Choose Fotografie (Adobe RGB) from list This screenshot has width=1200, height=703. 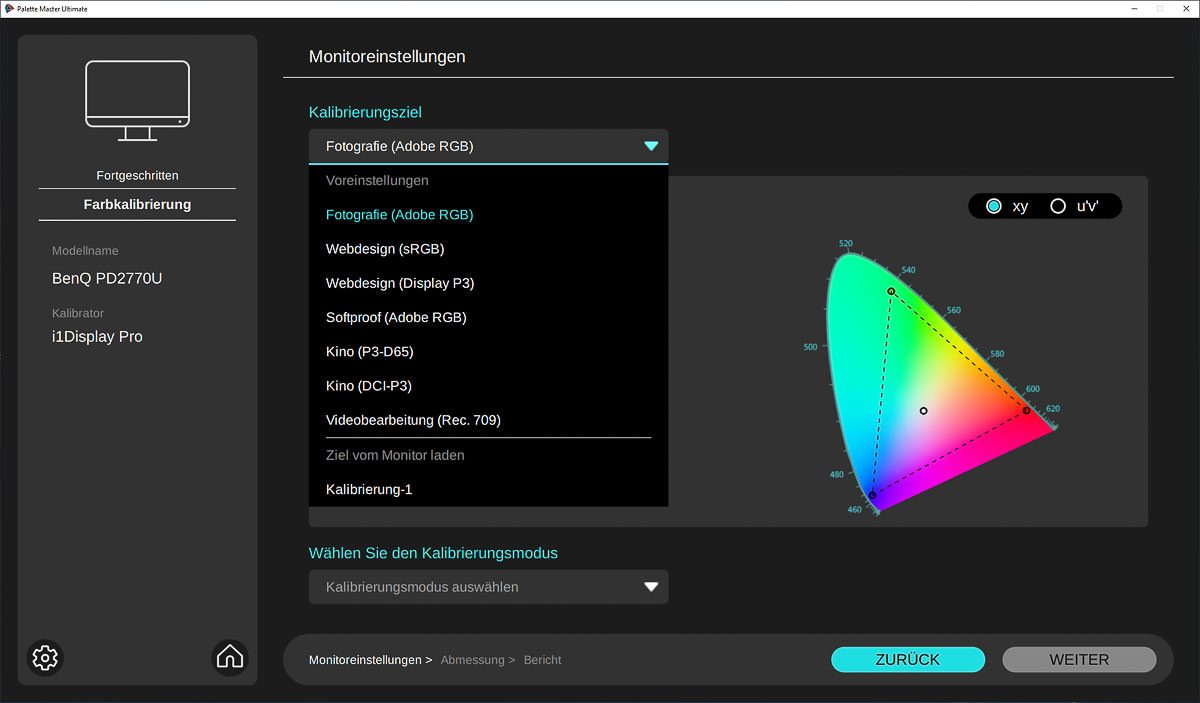click(x=399, y=215)
